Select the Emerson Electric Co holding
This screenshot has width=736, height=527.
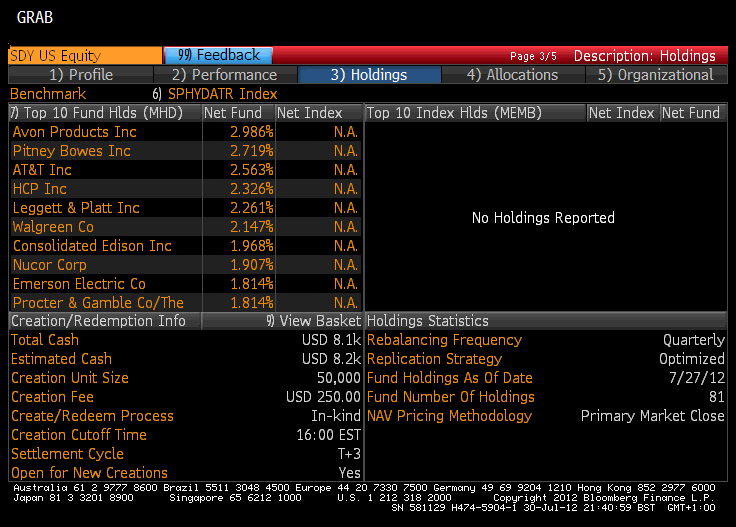[79, 284]
